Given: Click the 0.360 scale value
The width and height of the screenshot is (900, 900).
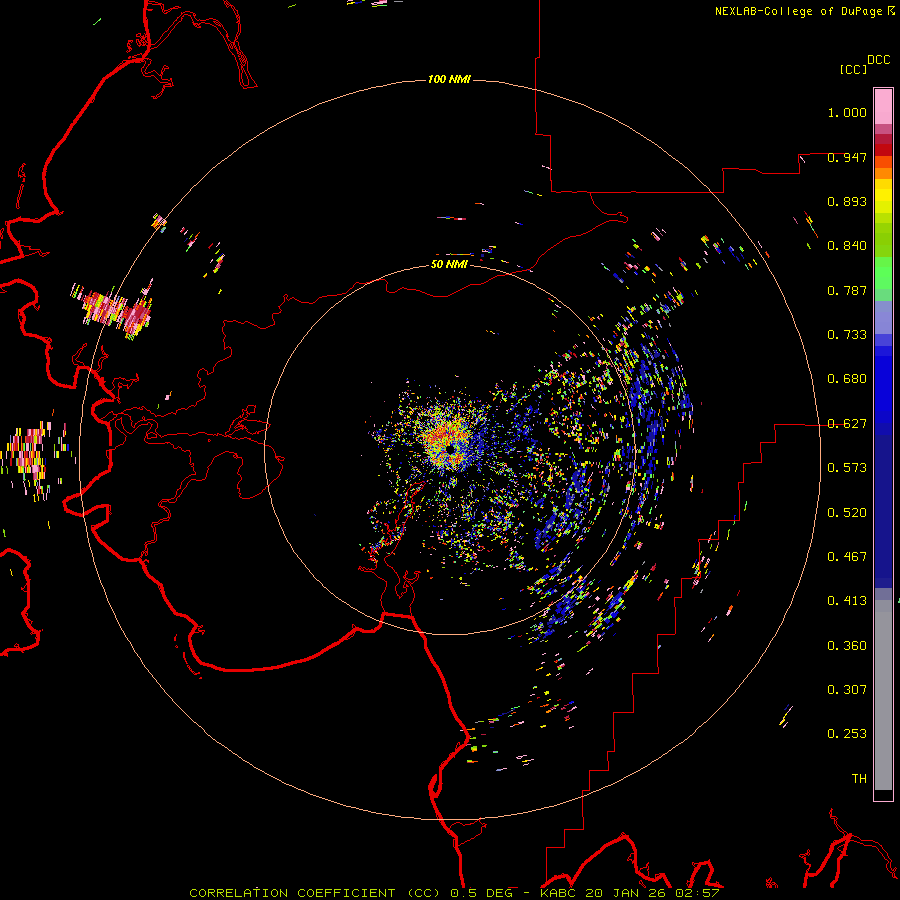Looking at the screenshot, I should (847, 646).
